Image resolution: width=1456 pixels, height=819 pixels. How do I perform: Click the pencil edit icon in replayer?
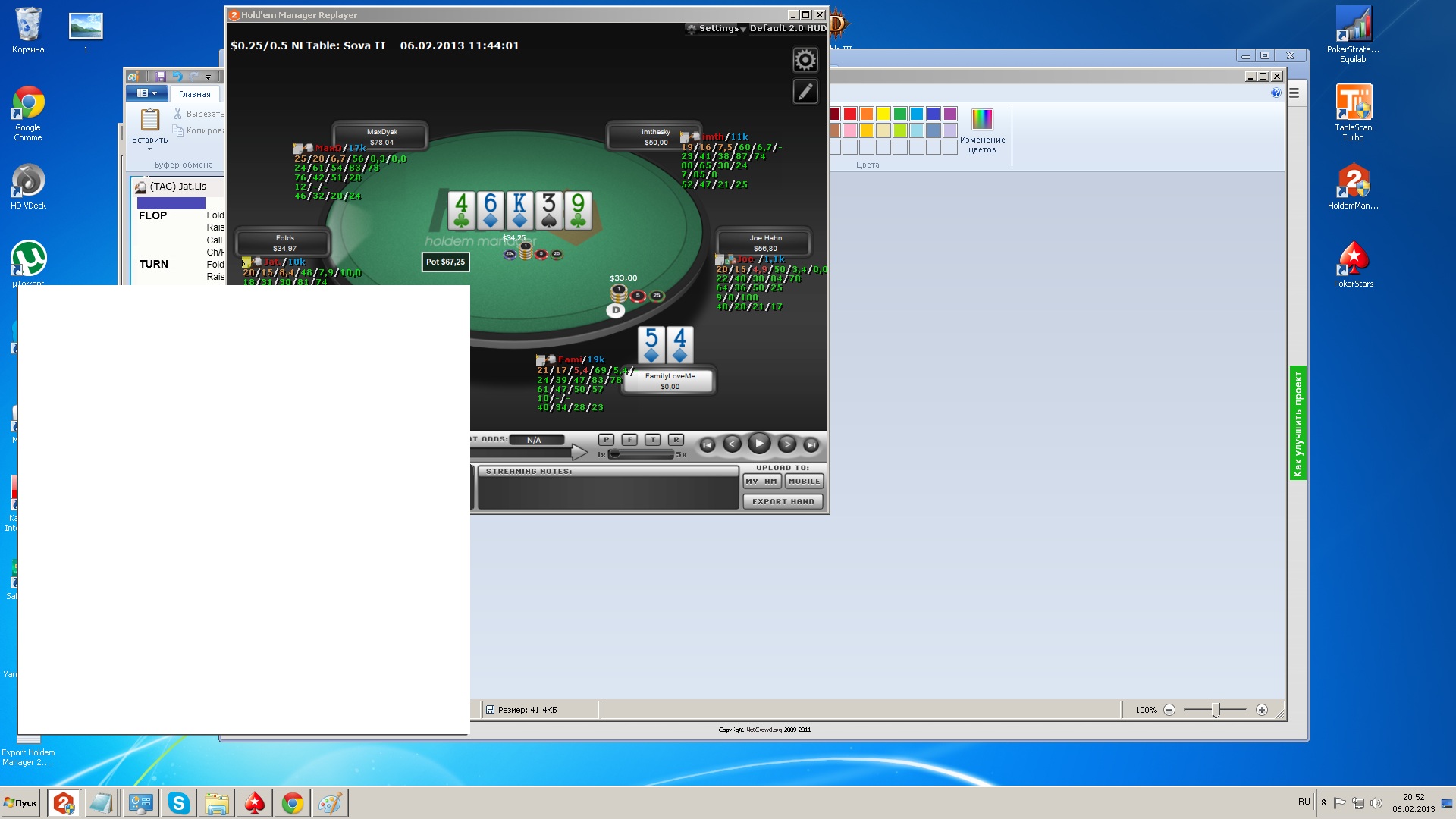pos(805,92)
